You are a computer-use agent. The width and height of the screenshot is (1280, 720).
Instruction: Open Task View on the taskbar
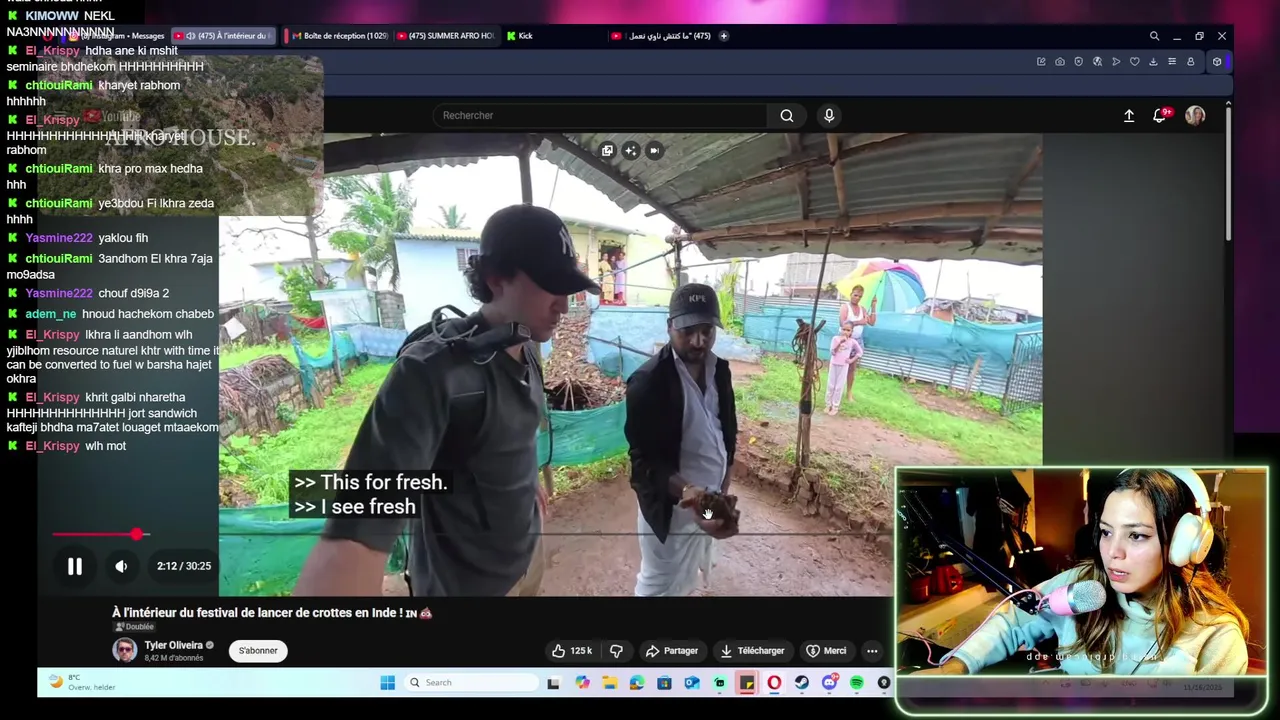pyautogui.click(x=553, y=683)
